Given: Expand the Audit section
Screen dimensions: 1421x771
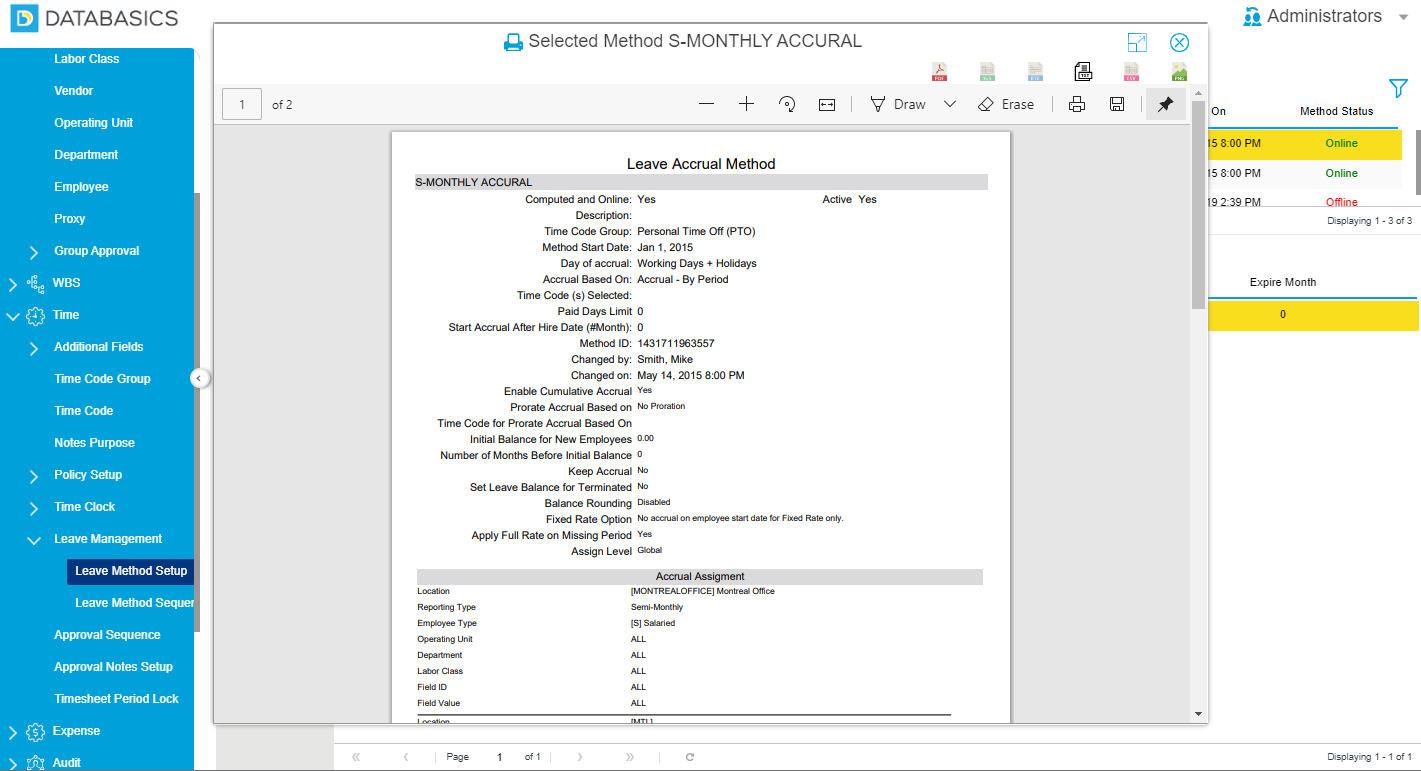Looking at the screenshot, I should [x=12, y=764].
